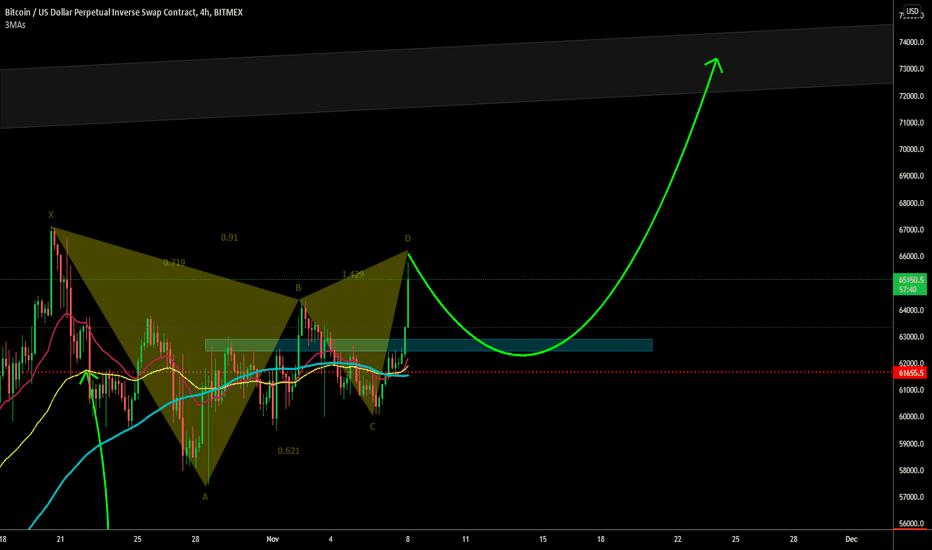Select the D point label of harmonic pattern
The height and width of the screenshot is (550, 932).
408,238
